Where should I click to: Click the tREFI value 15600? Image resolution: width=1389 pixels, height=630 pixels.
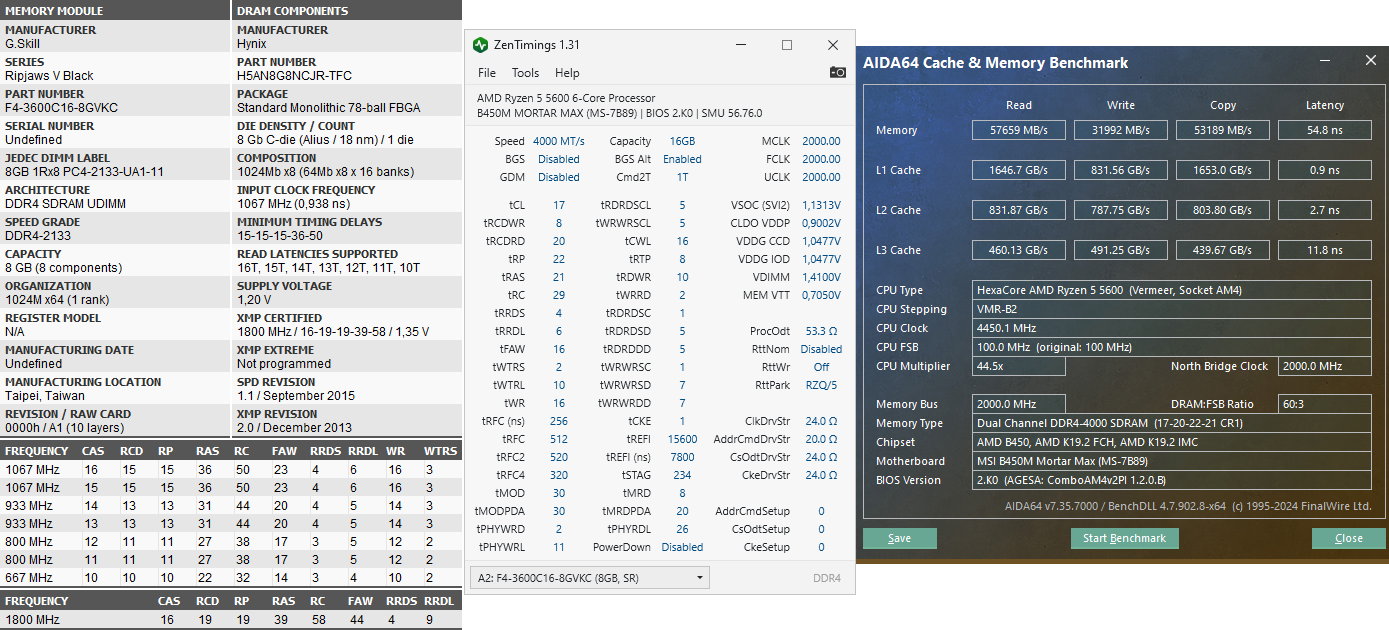[x=682, y=439]
